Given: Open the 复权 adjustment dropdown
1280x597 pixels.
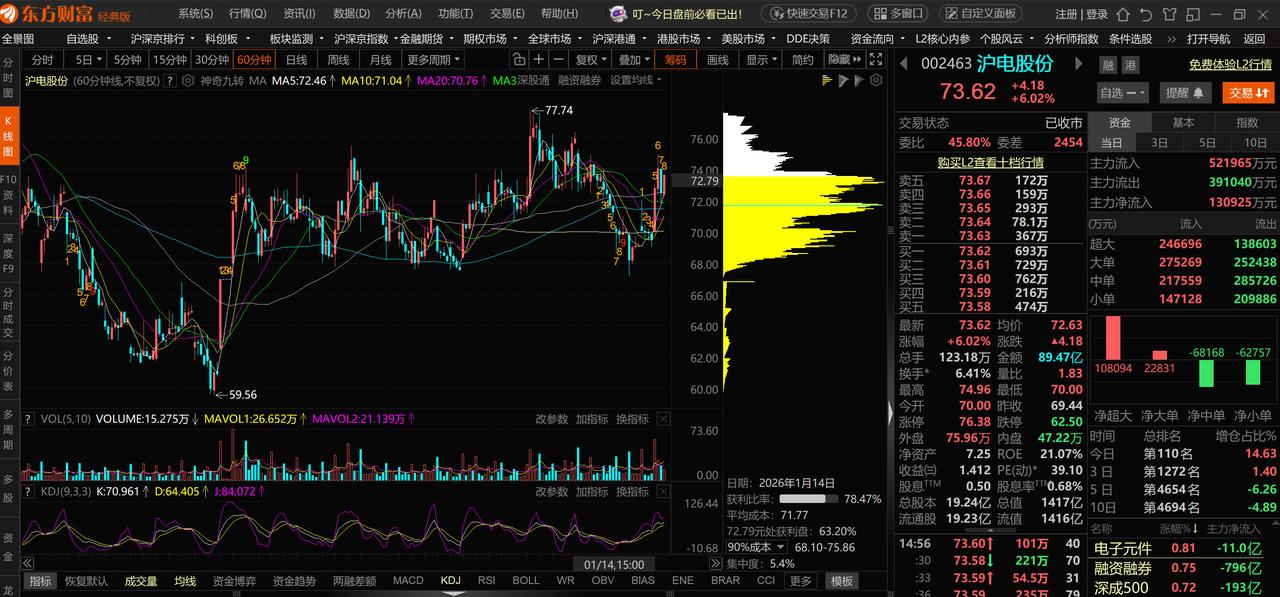Looking at the screenshot, I should click(x=589, y=59).
